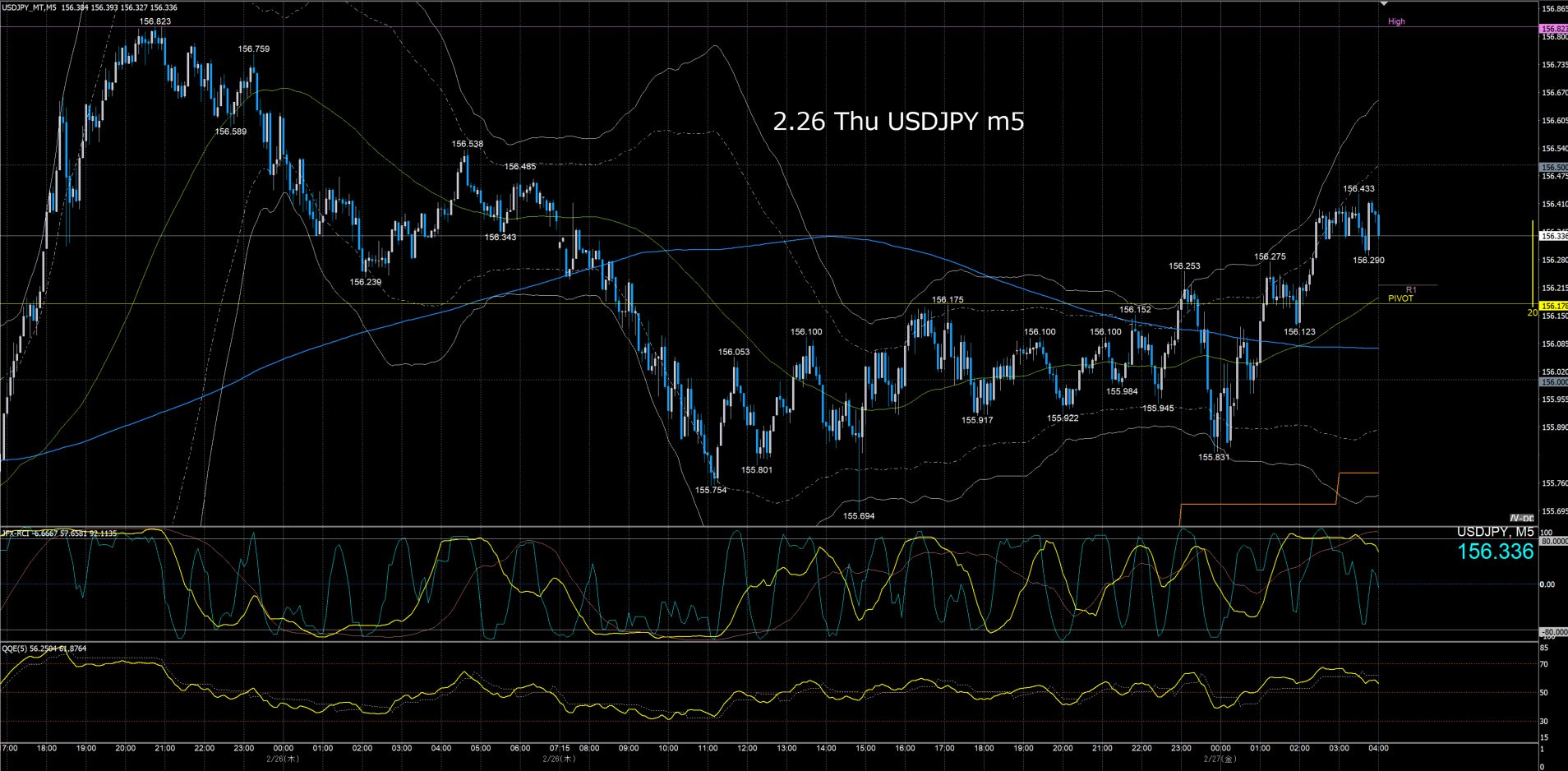Click the chart shift triangle marker at top

[1384, 4]
